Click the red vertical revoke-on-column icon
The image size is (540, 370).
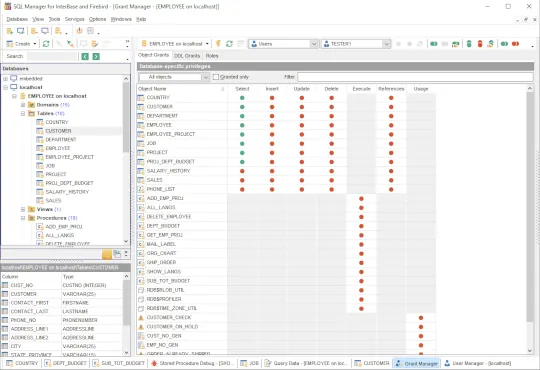(x=480, y=44)
